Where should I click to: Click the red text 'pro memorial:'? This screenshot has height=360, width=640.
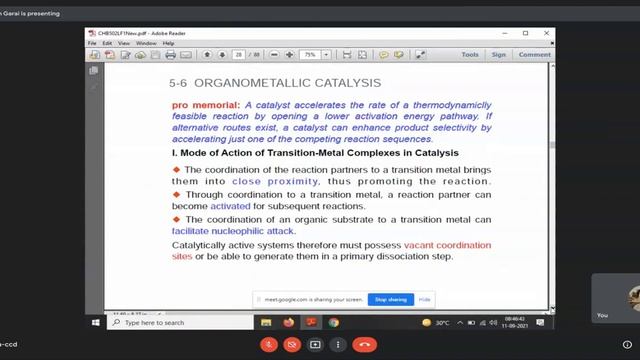tap(206, 105)
